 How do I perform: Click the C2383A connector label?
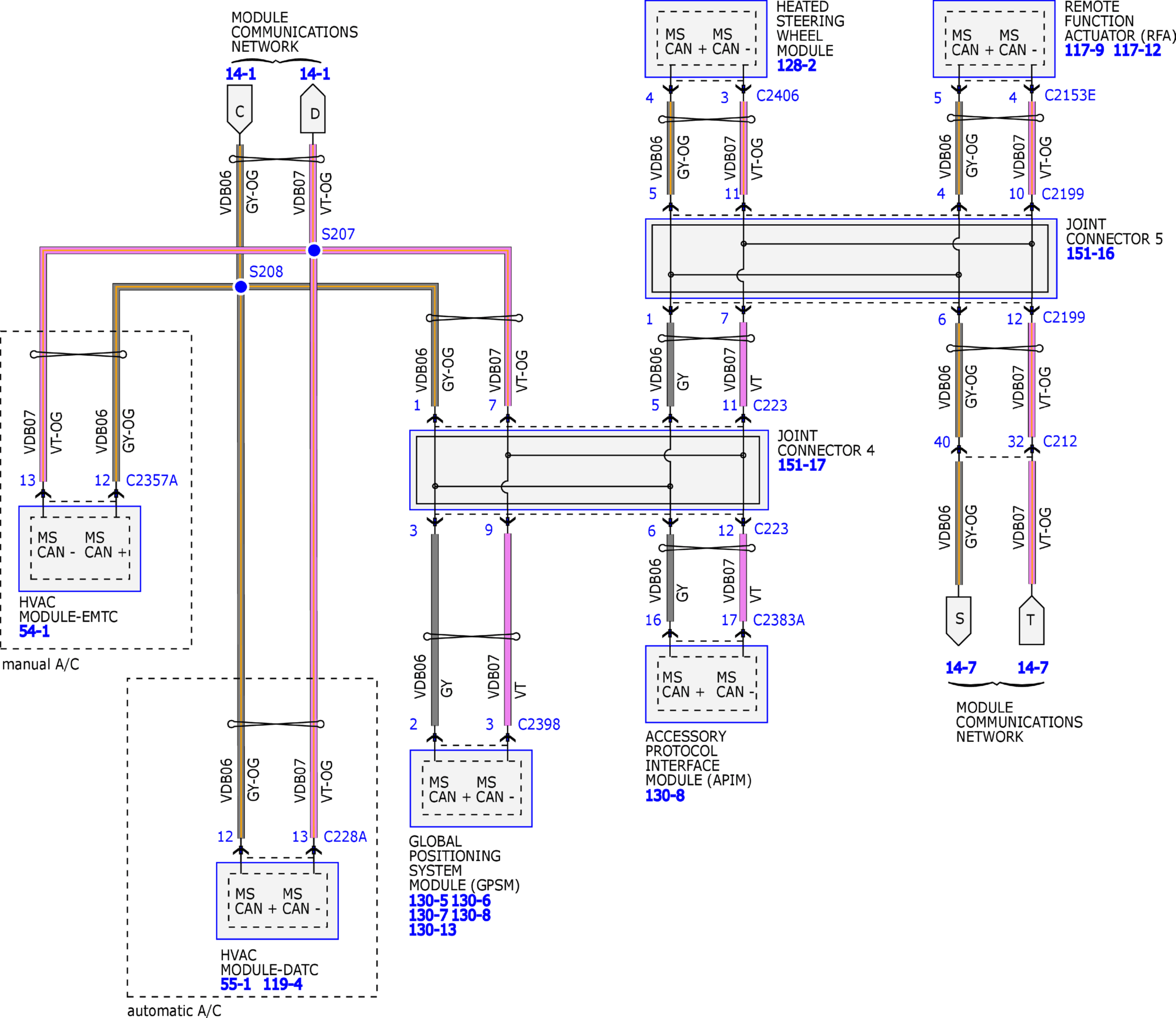point(778,620)
